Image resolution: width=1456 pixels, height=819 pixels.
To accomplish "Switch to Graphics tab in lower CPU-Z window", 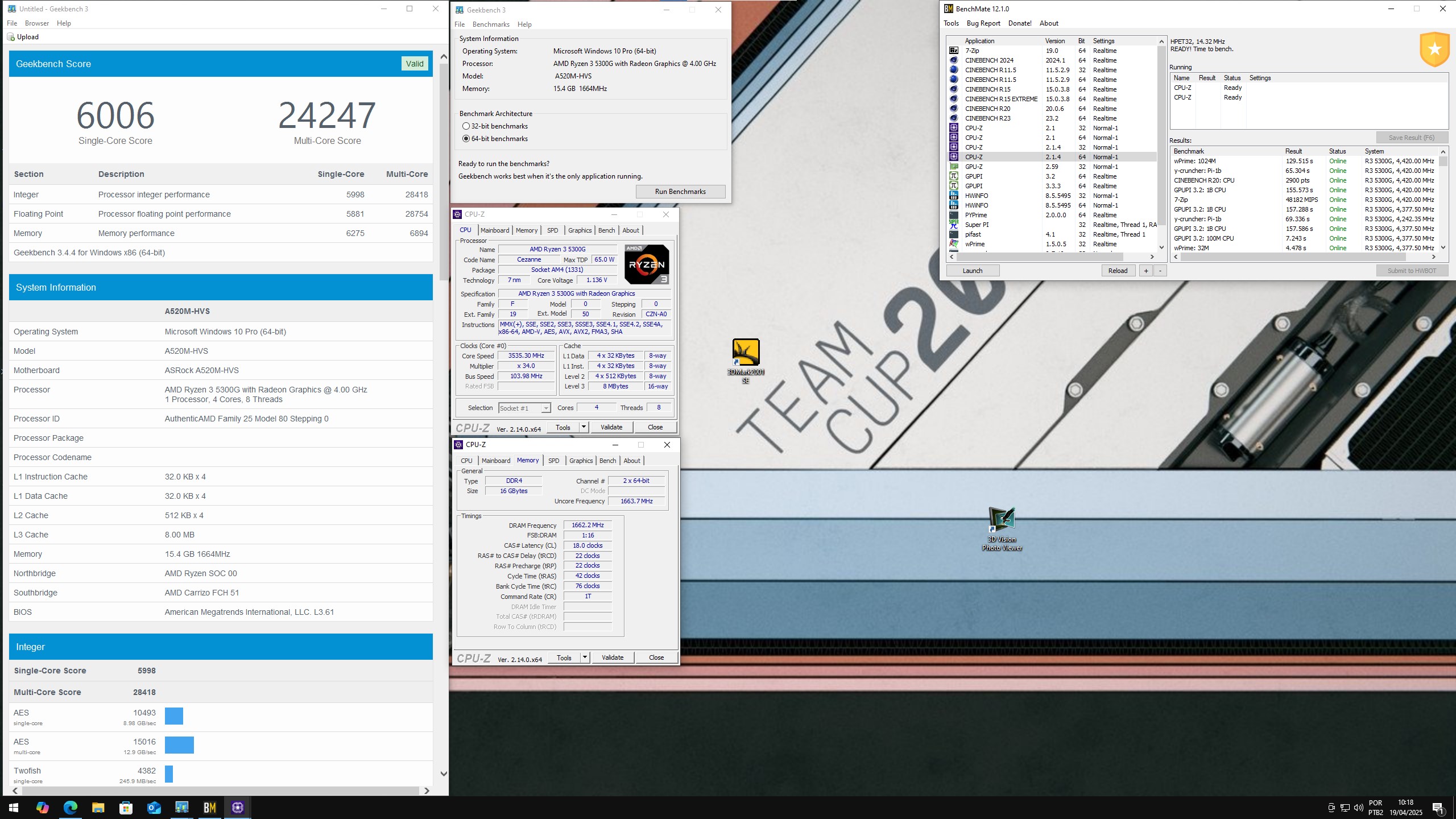I will [x=581, y=461].
